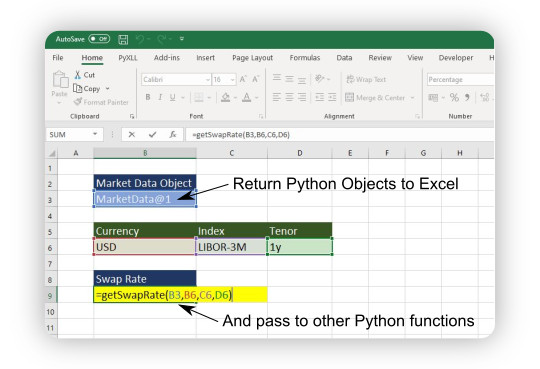
Task: Confirm formula with the checkmark icon
Action: point(152,135)
